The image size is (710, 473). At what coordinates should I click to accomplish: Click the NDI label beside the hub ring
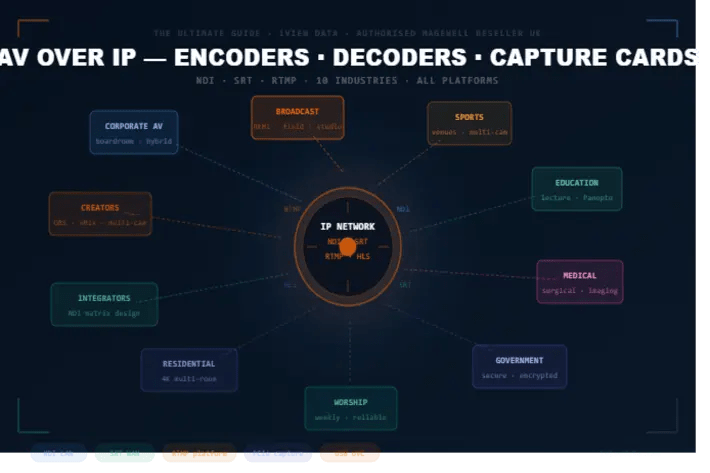click(x=403, y=209)
